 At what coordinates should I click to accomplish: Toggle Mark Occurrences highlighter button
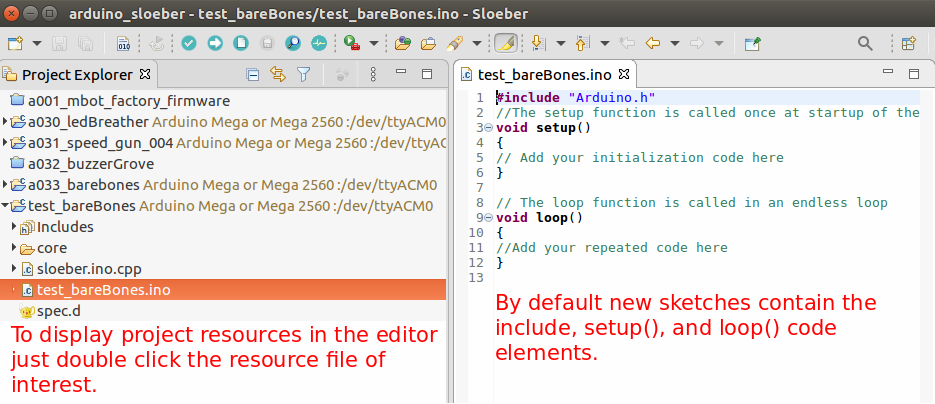[x=506, y=44]
